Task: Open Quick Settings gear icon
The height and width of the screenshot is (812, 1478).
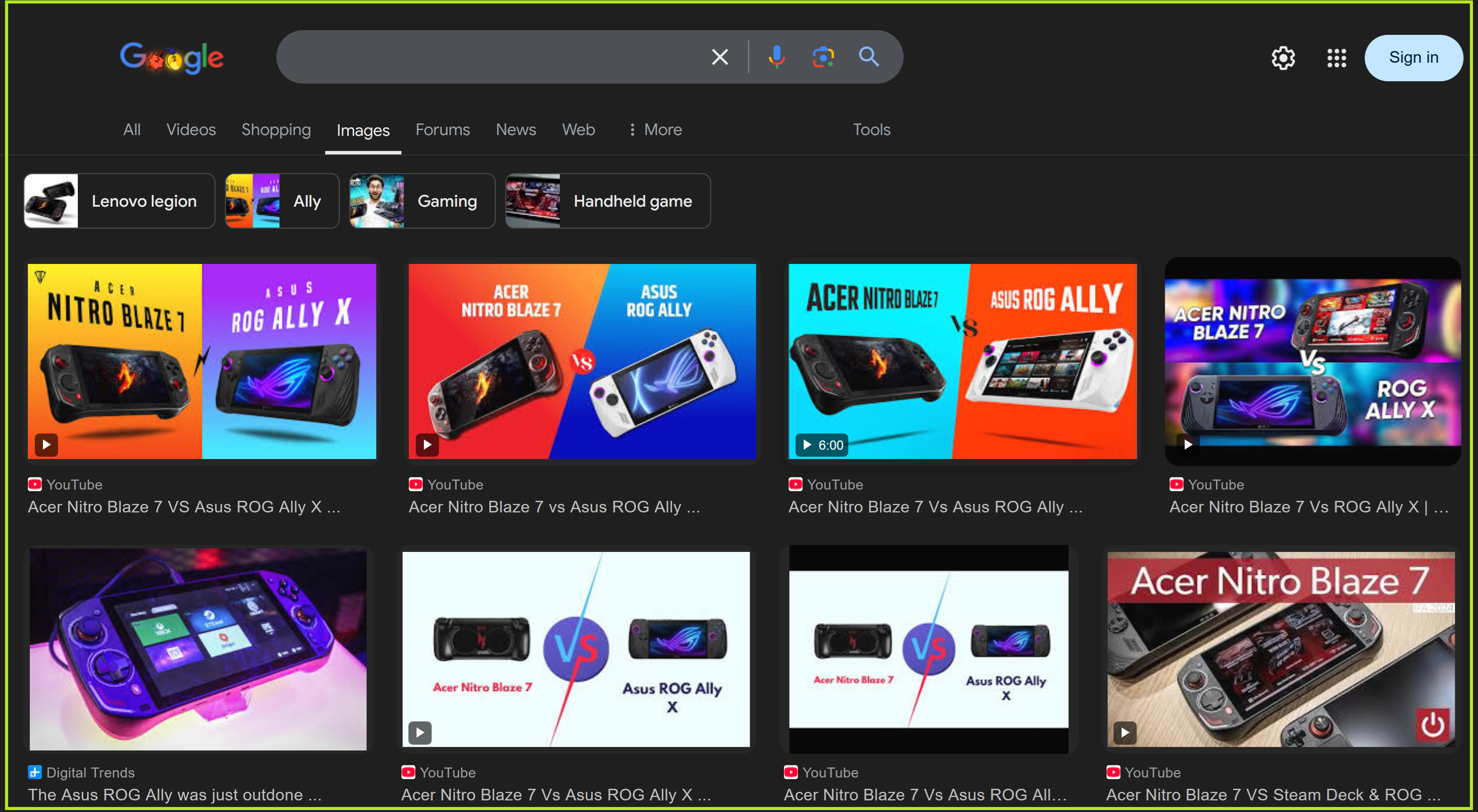Action: tap(1283, 58)
